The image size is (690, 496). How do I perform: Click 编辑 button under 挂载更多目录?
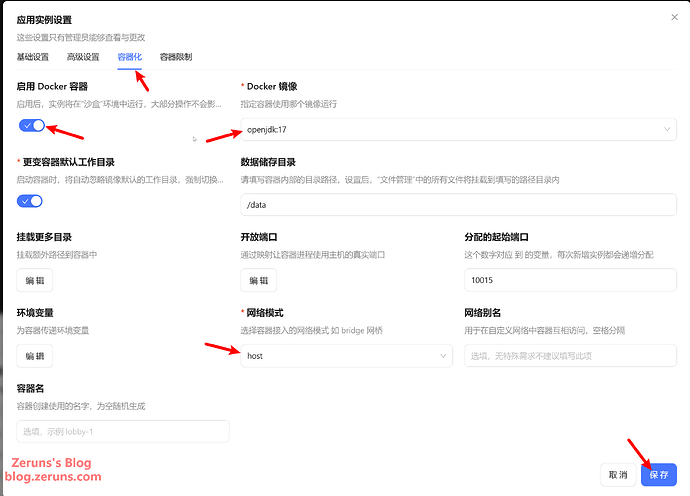pyautogui.click(x=35, y=281)
